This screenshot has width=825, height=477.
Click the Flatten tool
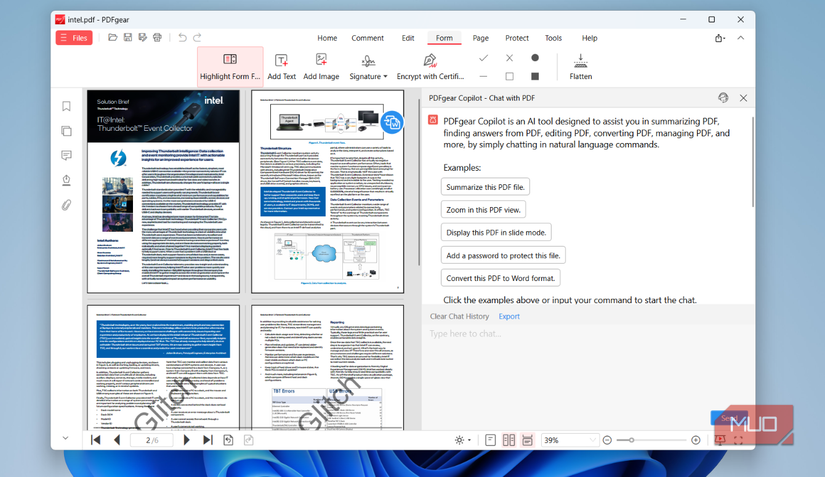(580, 66)
